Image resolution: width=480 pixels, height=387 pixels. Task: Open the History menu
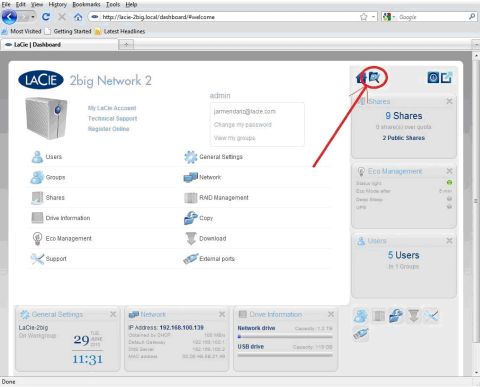58,4
